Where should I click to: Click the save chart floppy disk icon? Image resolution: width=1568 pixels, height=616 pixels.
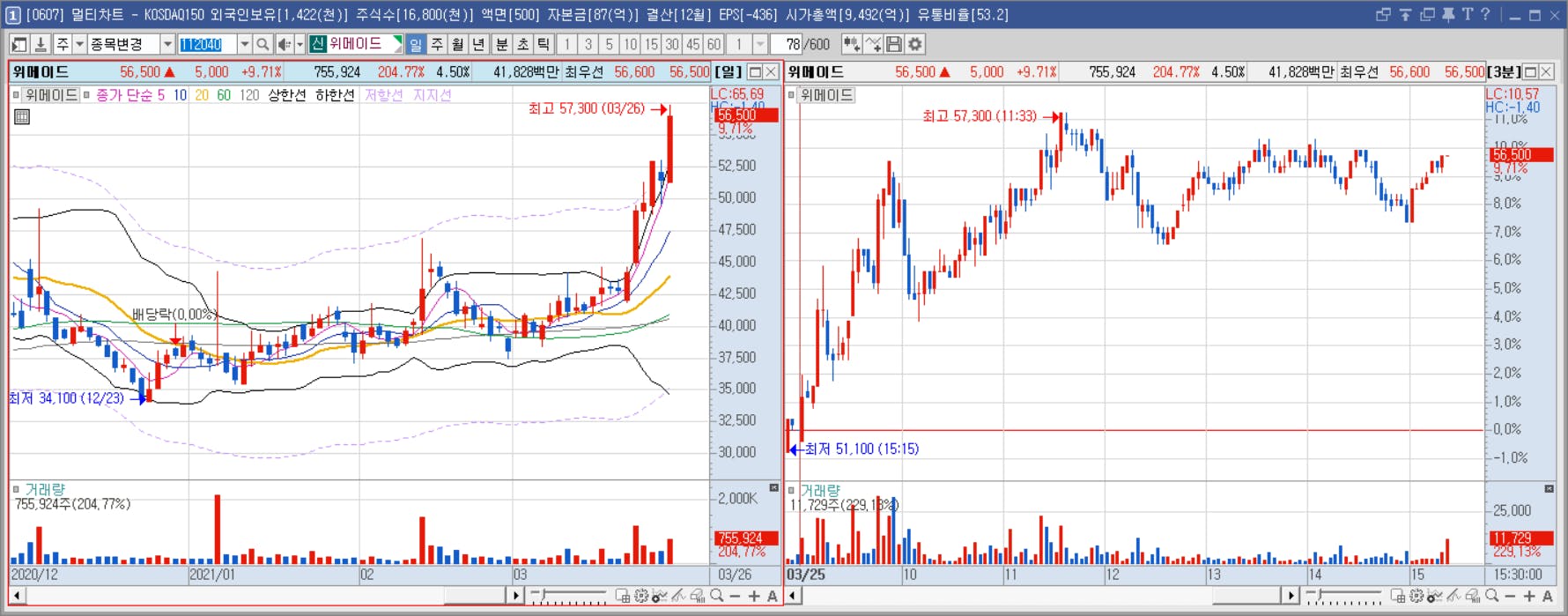point(894,44)
